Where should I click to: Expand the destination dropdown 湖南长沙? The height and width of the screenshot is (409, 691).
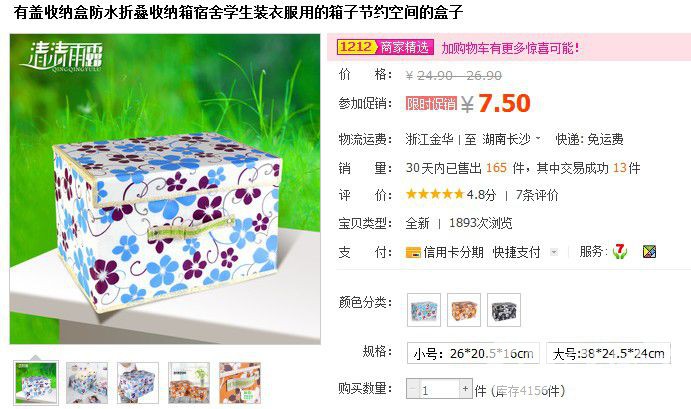[512, 139]
